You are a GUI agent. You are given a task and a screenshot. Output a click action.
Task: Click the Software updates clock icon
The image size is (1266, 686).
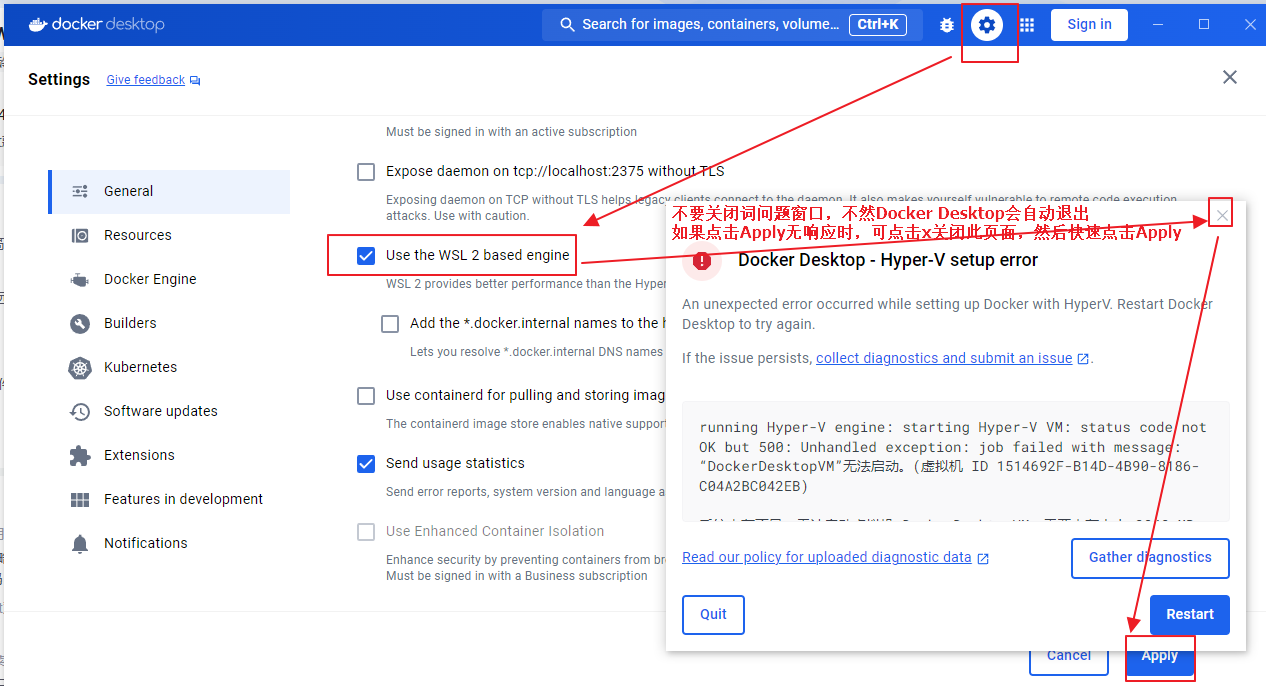[80, 411]
